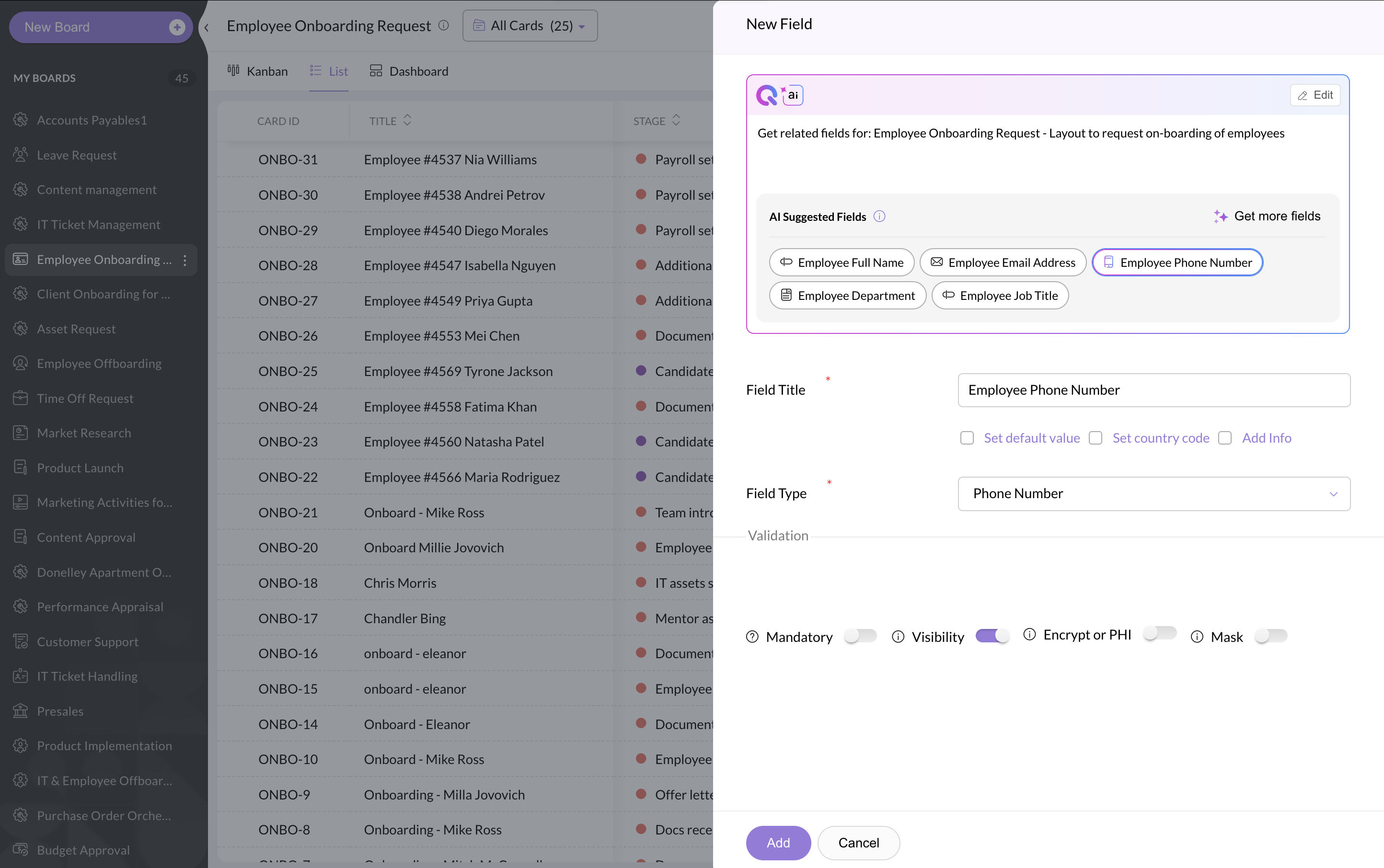Viewport: 1384px width, 868px height.
Task: Click the Field Title input box
Action: 1153,390
